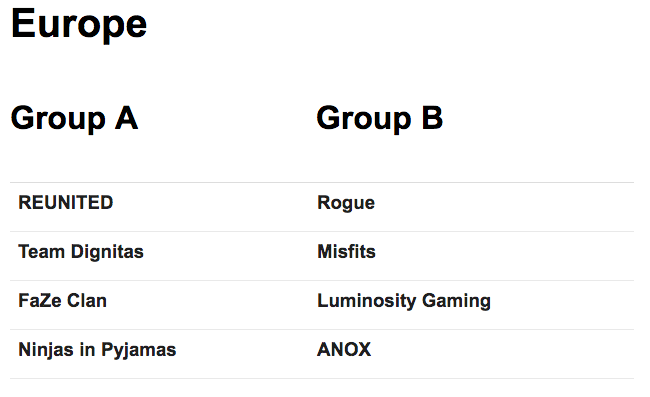The height and width of the screenshot is (397, 650).
Task: Choose FaZe Clan in Group A
Action: coord(62,301)
